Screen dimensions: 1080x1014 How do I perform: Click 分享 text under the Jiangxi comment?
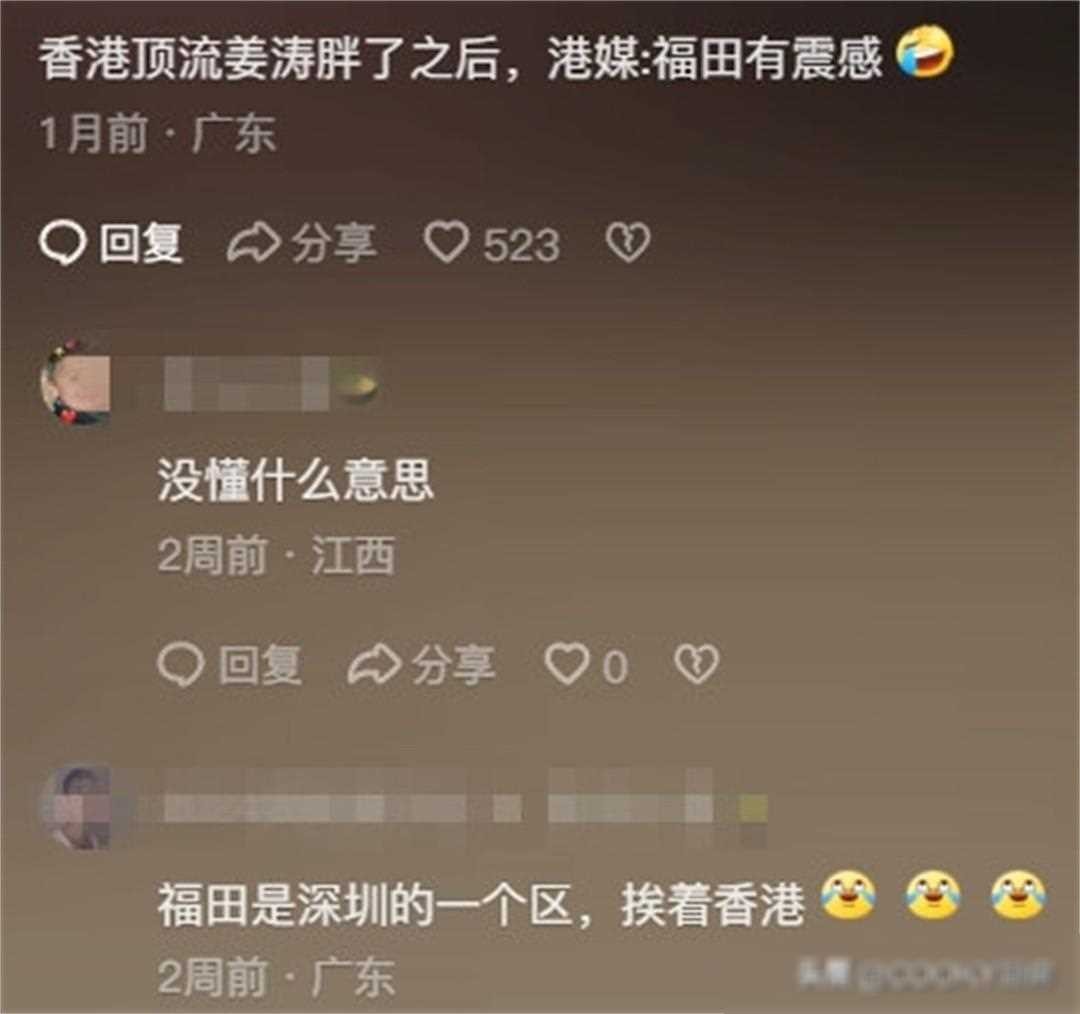(x=453, y=665)
